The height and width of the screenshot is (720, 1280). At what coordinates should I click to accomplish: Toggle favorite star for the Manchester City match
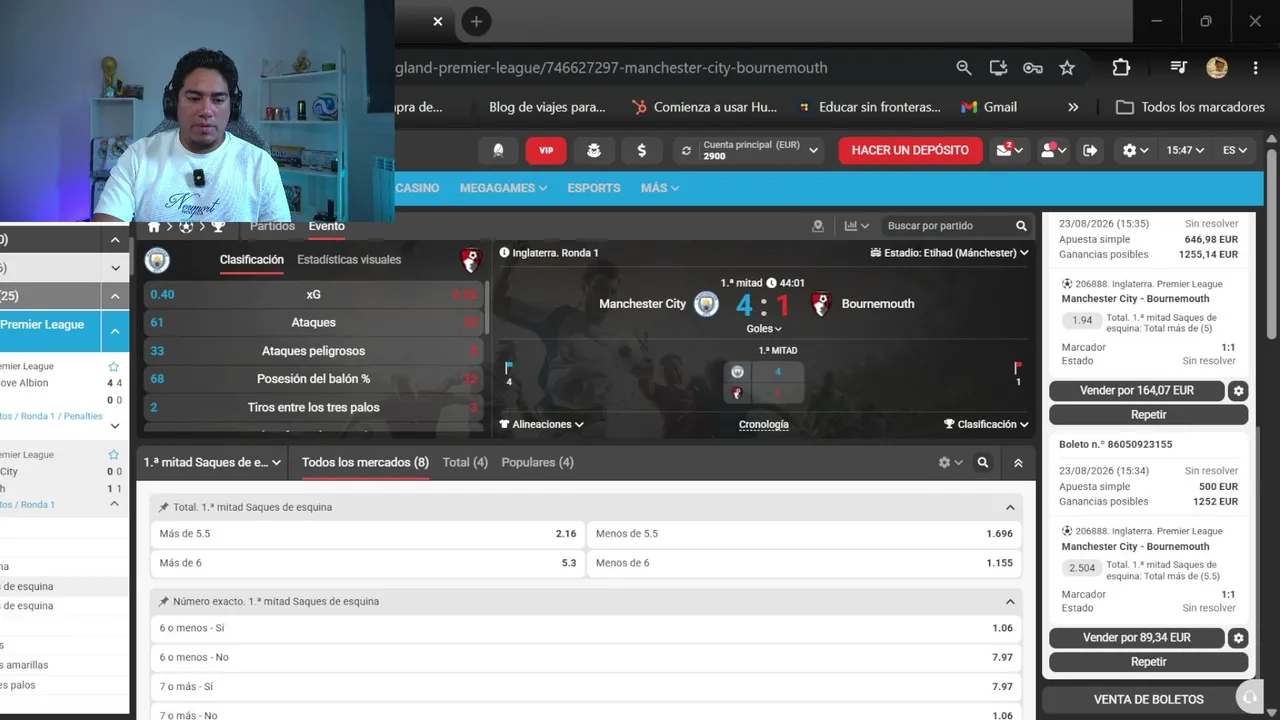point(113,455)
